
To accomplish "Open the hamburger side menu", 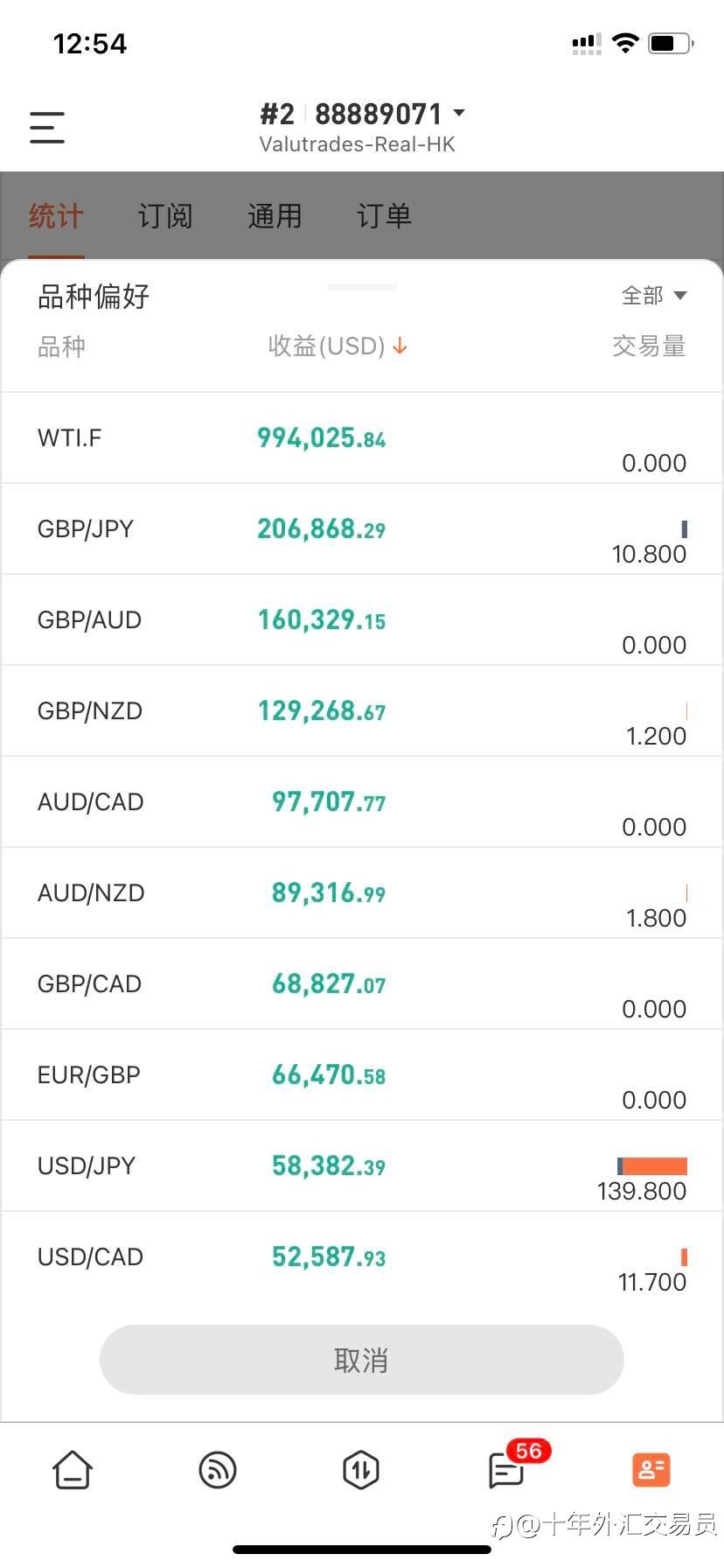I will click(x=47, y=127).
